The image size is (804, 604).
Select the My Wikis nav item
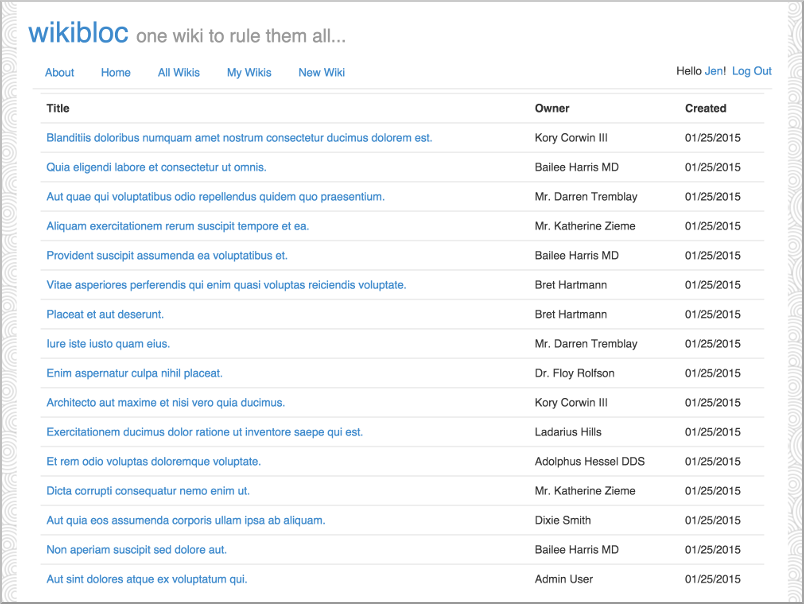click(249, 73)
